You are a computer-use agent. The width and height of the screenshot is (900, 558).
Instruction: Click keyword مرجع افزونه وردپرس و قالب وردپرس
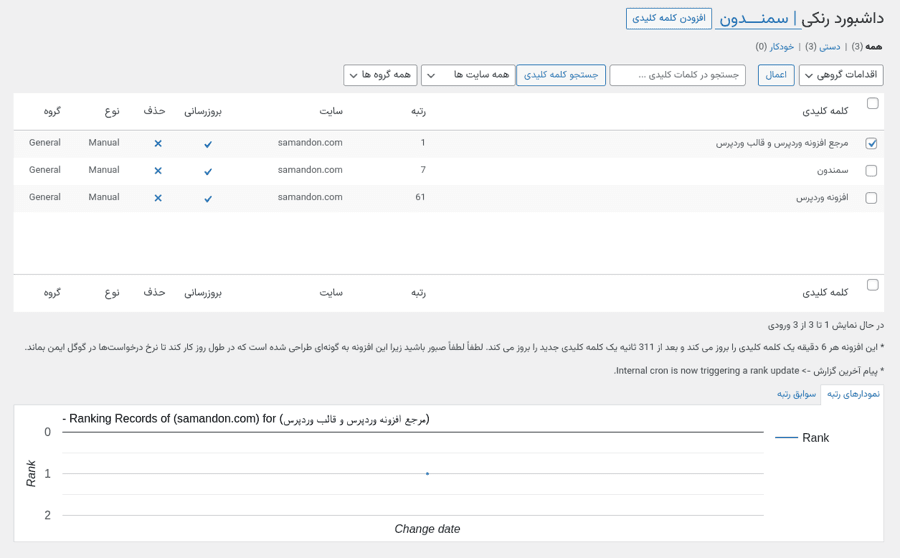782,143
